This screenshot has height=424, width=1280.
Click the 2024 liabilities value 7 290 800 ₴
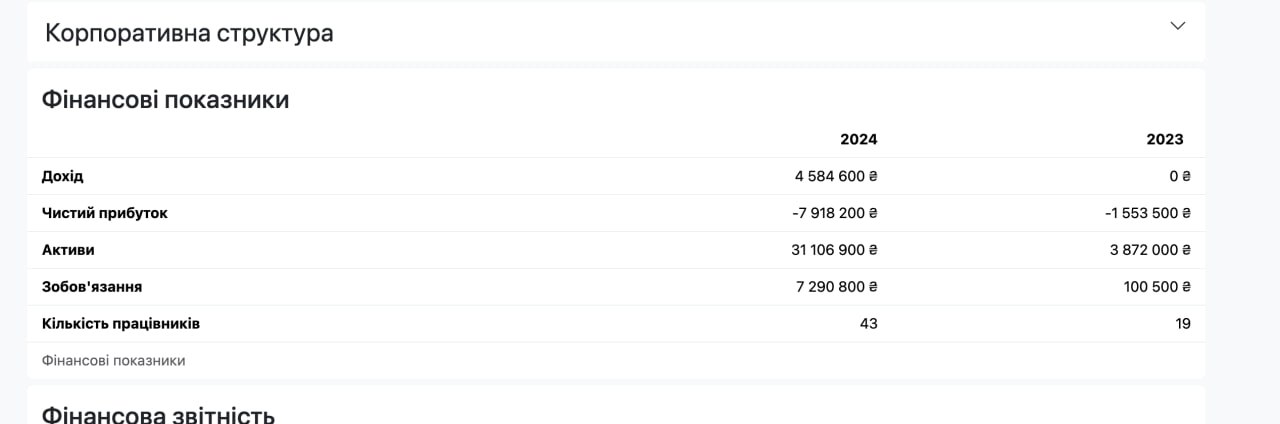(836, 287)
